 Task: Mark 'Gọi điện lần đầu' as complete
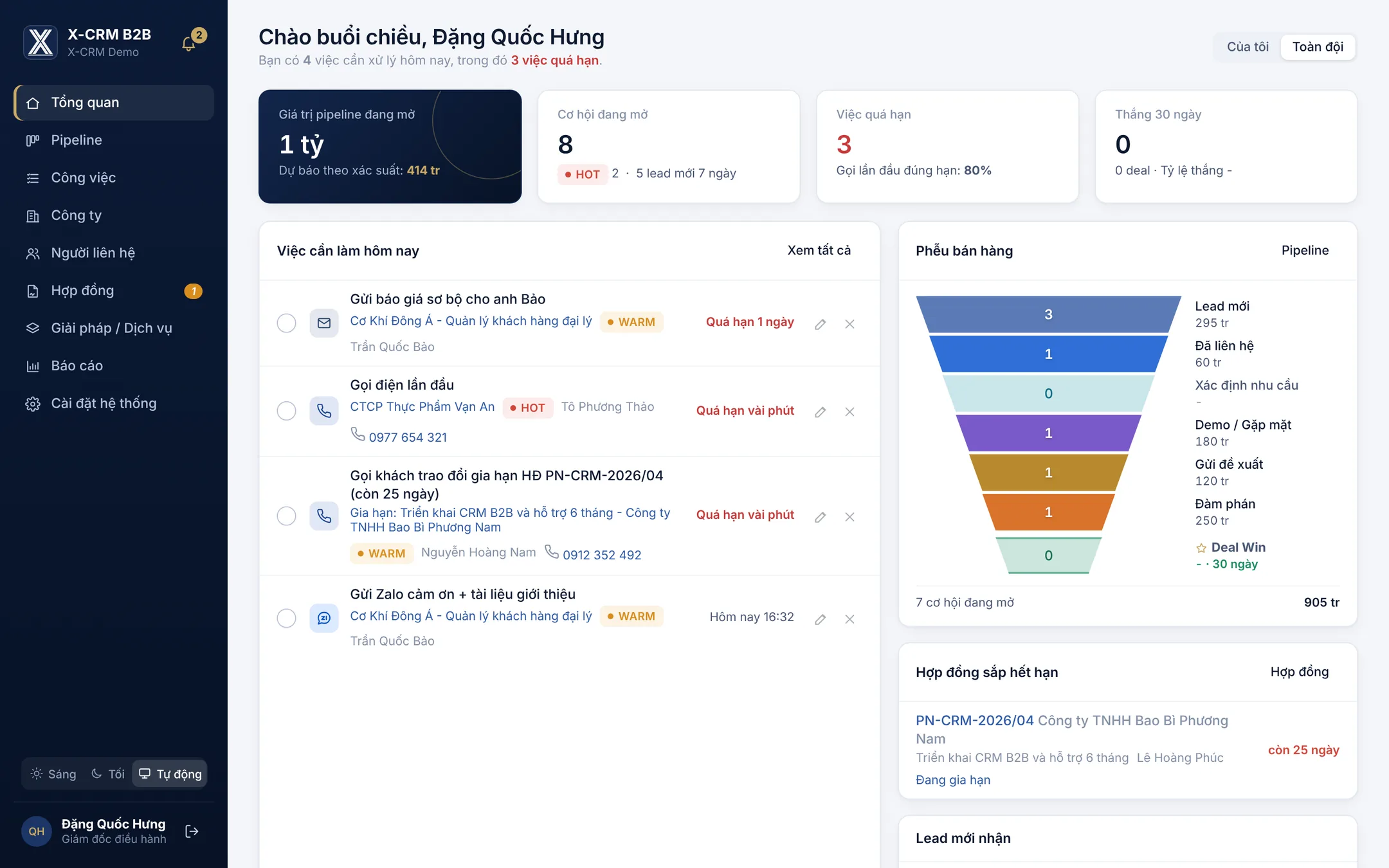286,410
